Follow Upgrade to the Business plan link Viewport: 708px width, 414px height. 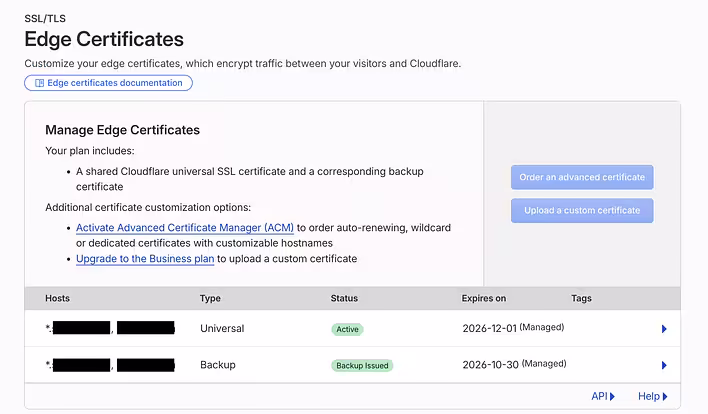click(145, 259)
